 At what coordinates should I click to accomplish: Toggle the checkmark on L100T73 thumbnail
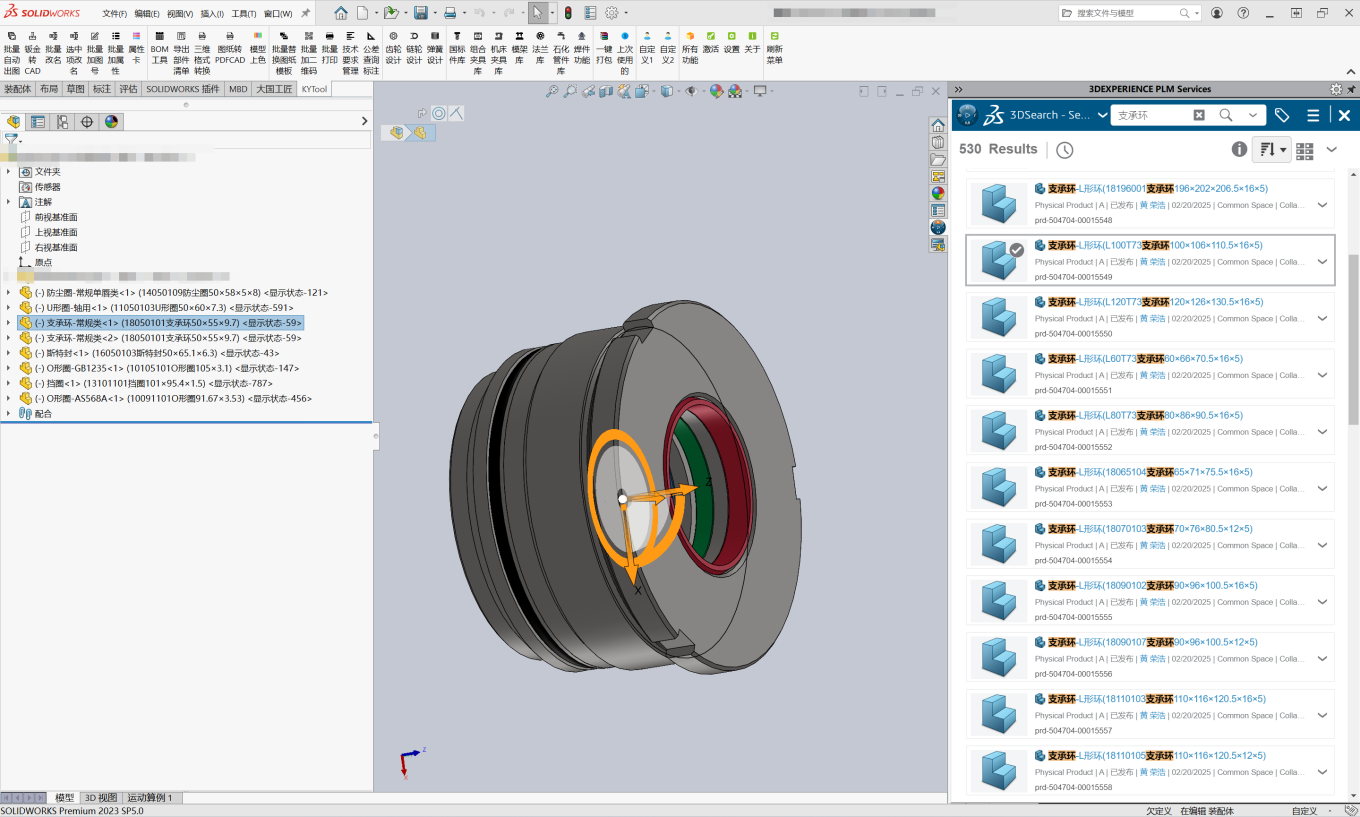pos(1016,250)
